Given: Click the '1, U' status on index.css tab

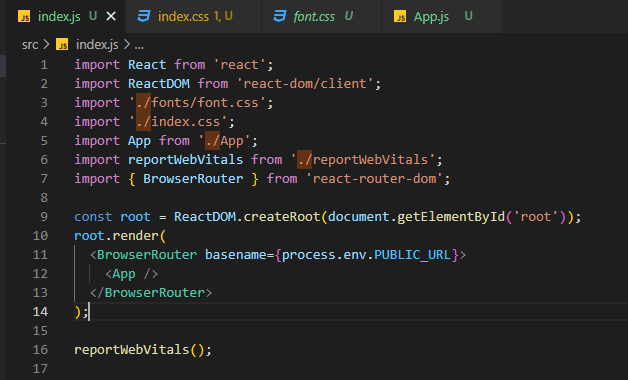Looking at the screenshot, I should [x=223, y=16].
